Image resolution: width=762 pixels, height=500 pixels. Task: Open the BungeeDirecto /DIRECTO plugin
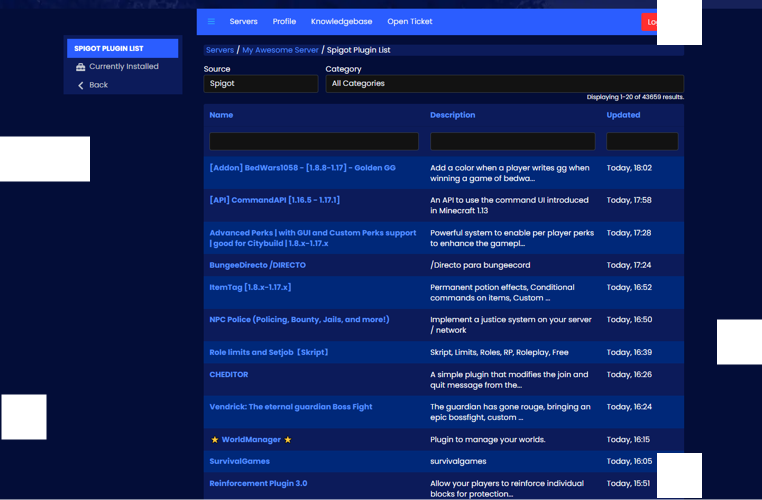257,265
